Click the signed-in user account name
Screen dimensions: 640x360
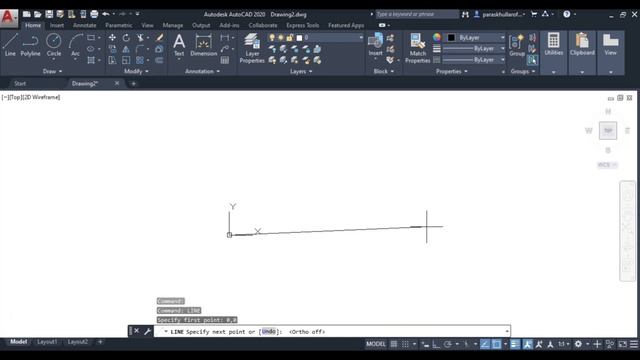click(x=502, y=14)
